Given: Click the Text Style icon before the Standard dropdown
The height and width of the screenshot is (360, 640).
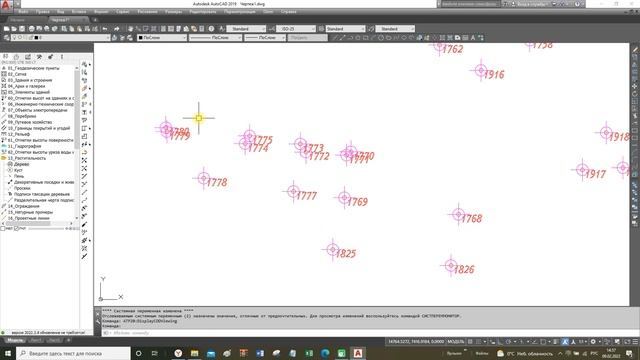Looking at the screenshot, I should (x=222, y=29).
